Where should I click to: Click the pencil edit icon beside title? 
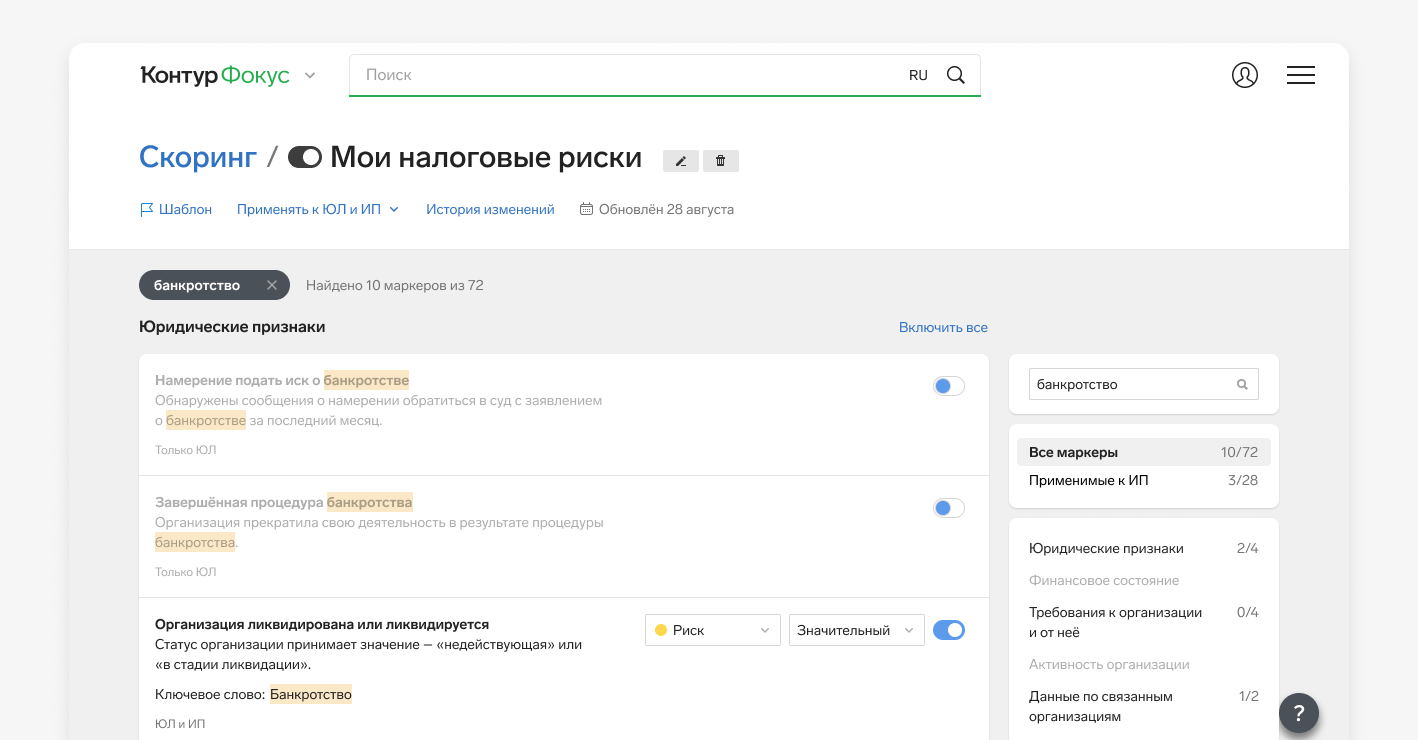pyautogui.click(x=681, y=161)
